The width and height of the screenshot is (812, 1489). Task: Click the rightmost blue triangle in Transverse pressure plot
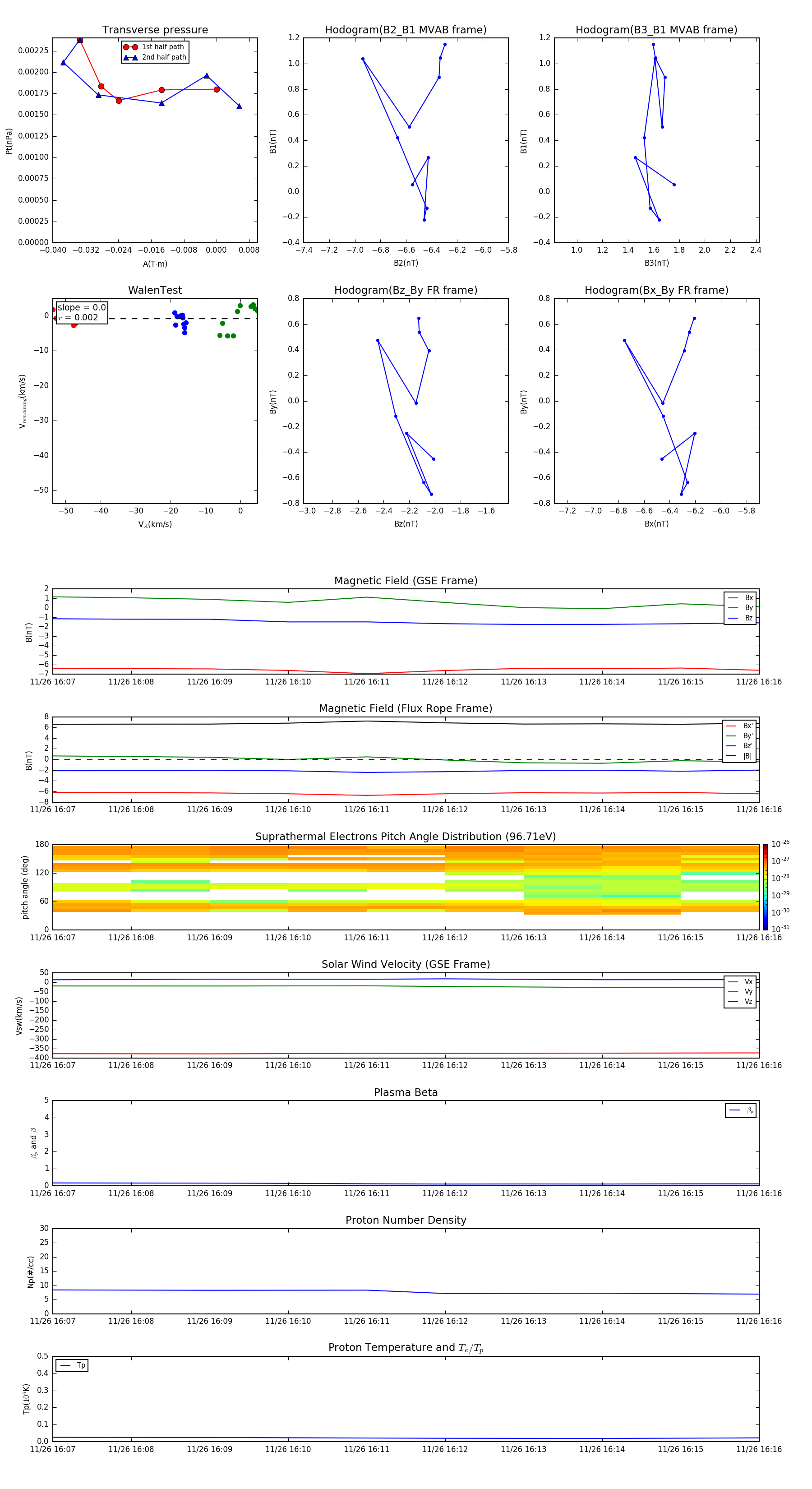pos(239,106)
